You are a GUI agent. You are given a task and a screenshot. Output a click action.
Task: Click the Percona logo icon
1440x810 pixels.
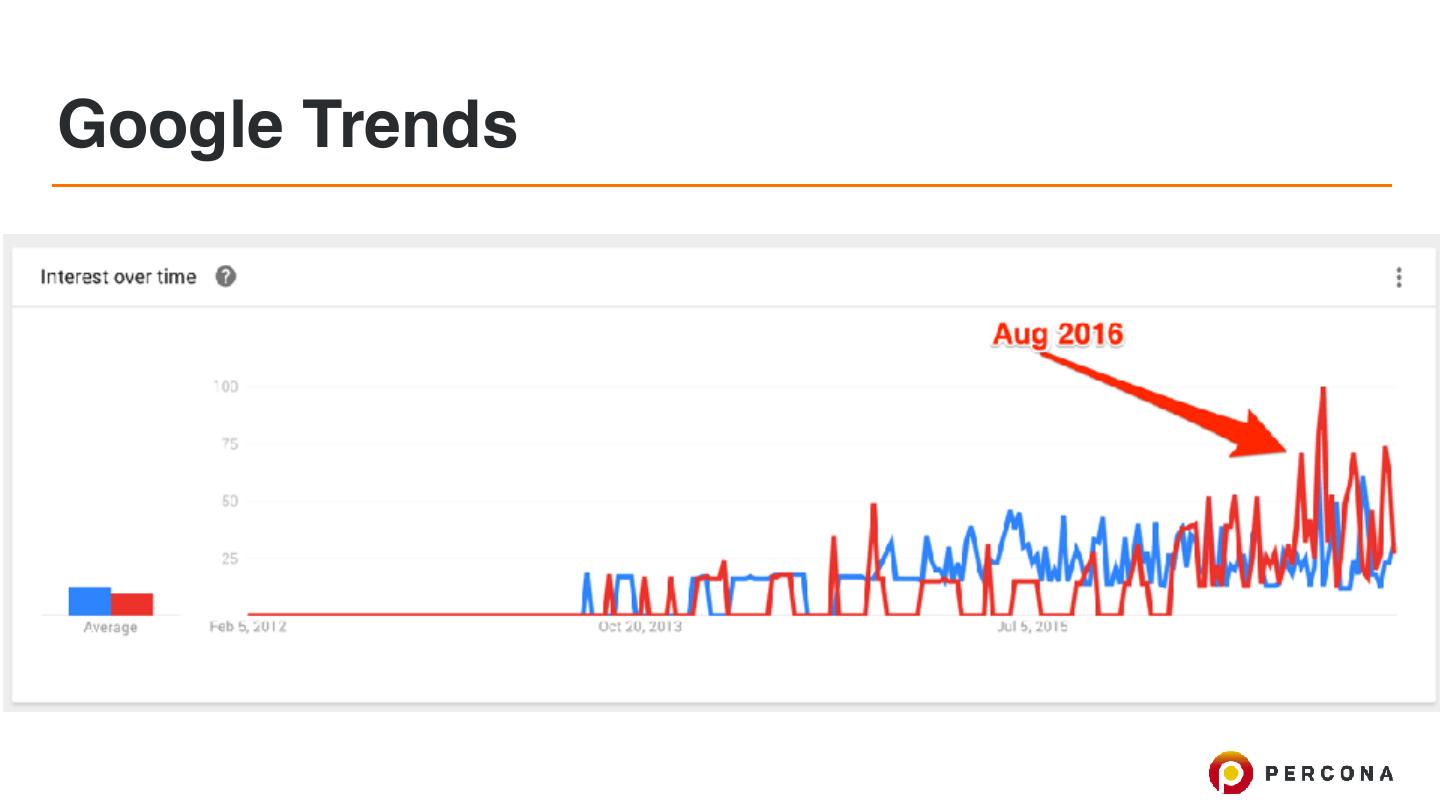coord(1229,772)
